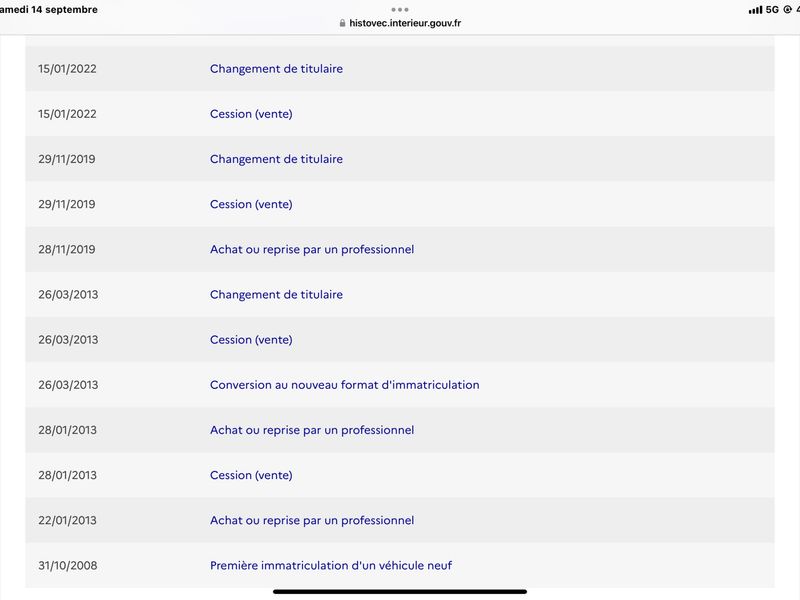This screenshot has height=600, width=800.
Task: Tap the cellular signal bars icon
Action: (x=755, y=10)
